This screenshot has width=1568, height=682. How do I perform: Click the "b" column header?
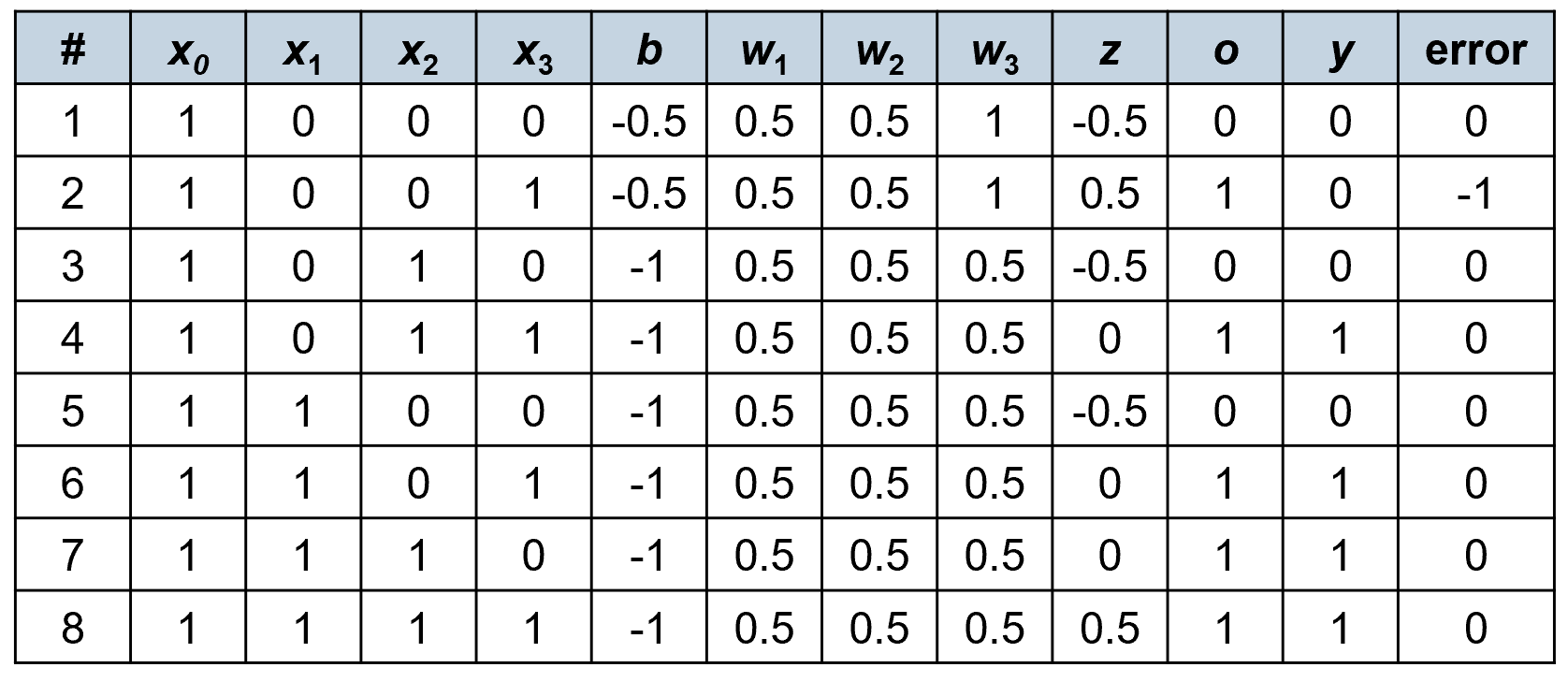pyautogui.click(x=648, y=51)
